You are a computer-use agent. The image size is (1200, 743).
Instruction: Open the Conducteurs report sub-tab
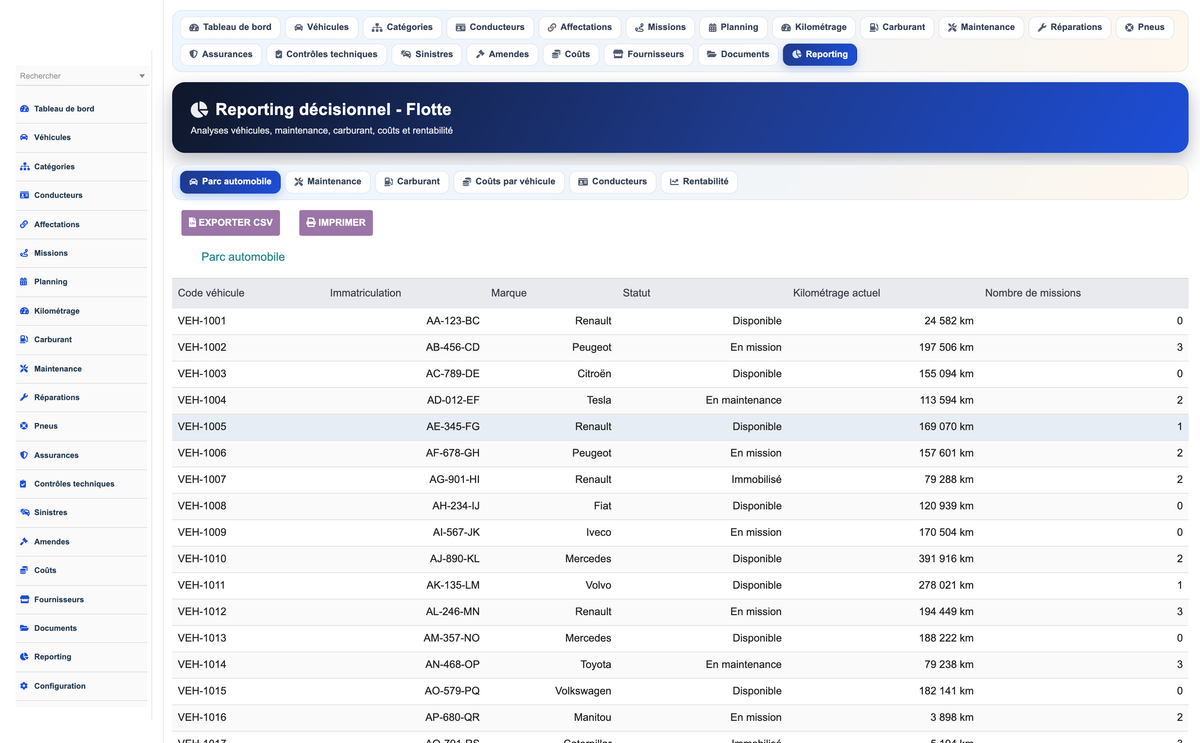[612, 182]
